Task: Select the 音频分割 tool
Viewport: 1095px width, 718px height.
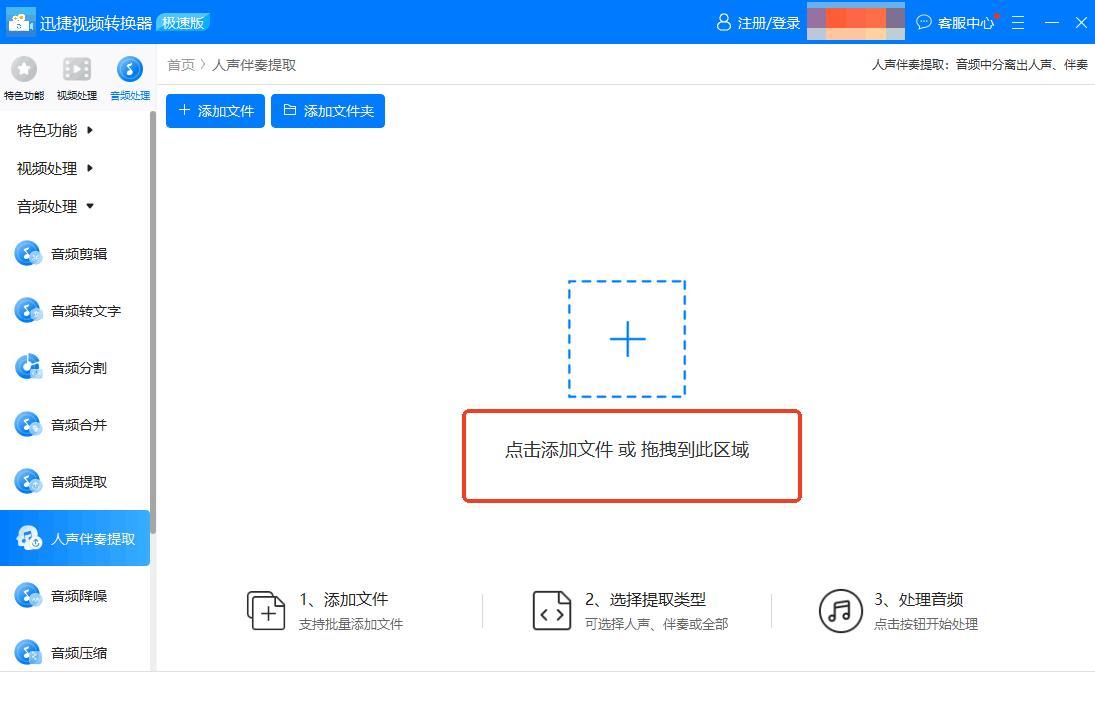Action: pyautogui.click(x=78, y=368)
